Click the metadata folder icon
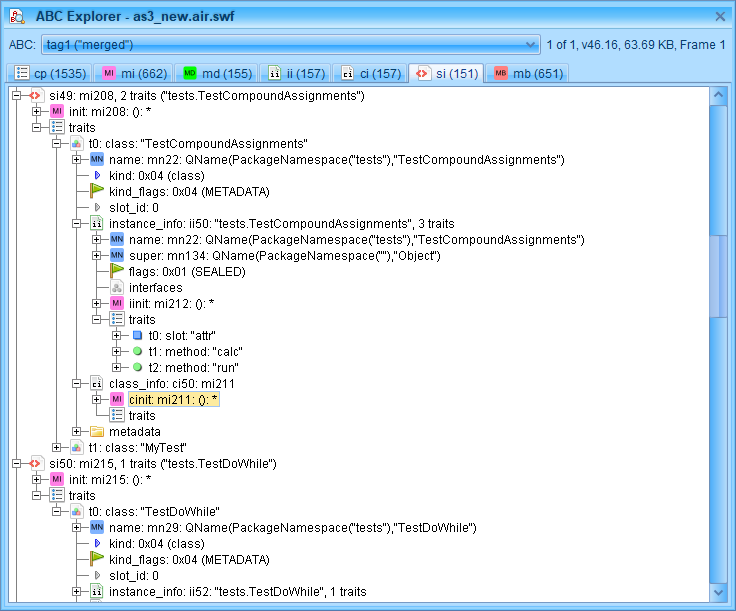The height and width of the screenshot is (611, 736). pyautogui.click(x=97, y=432)
